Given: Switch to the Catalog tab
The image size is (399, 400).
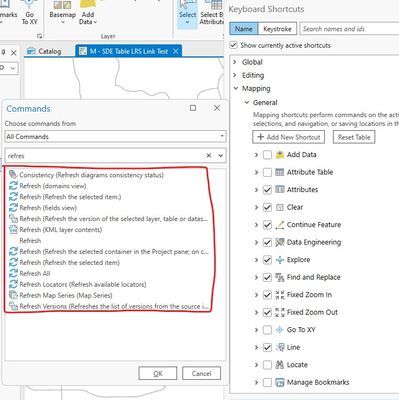Looking at the screenshot, I should coord(44,51).
